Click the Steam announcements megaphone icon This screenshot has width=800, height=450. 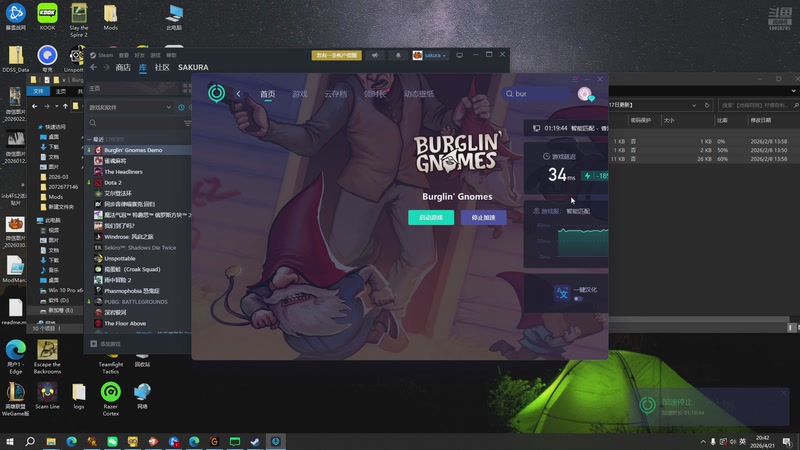coord(375,55)
